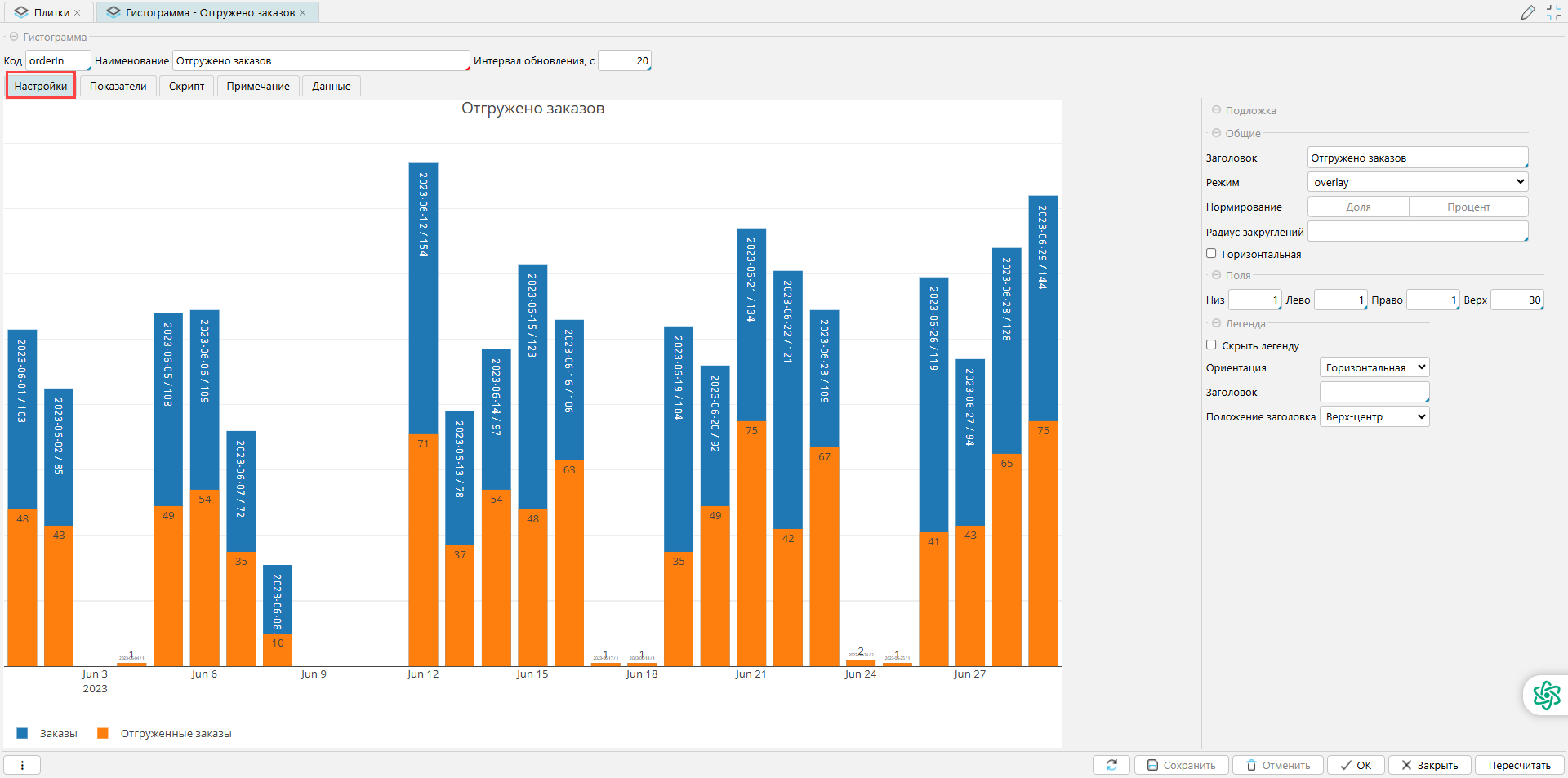Click the blue Заказы legend swatch

click(22, 733)
